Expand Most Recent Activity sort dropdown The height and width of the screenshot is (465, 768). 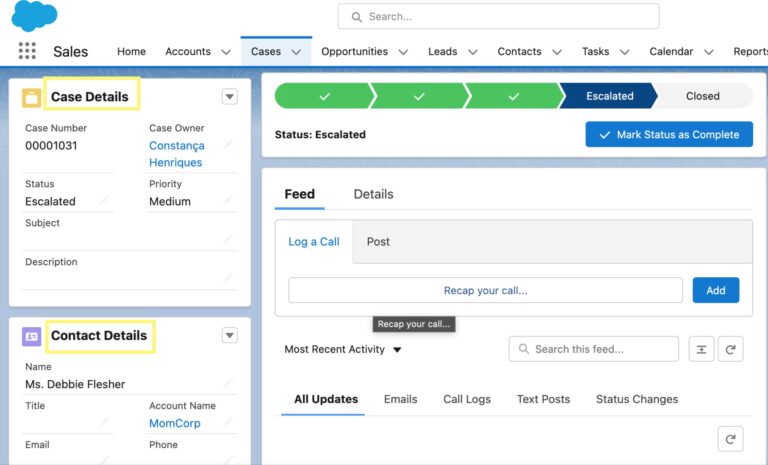(x=397, y=350)
